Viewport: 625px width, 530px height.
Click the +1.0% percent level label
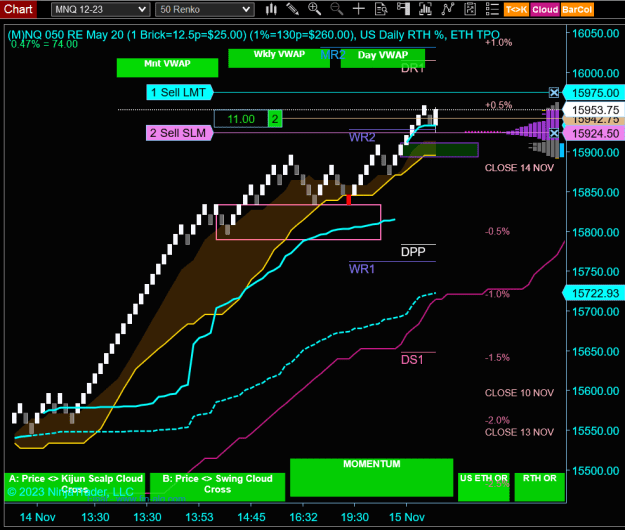498,42
